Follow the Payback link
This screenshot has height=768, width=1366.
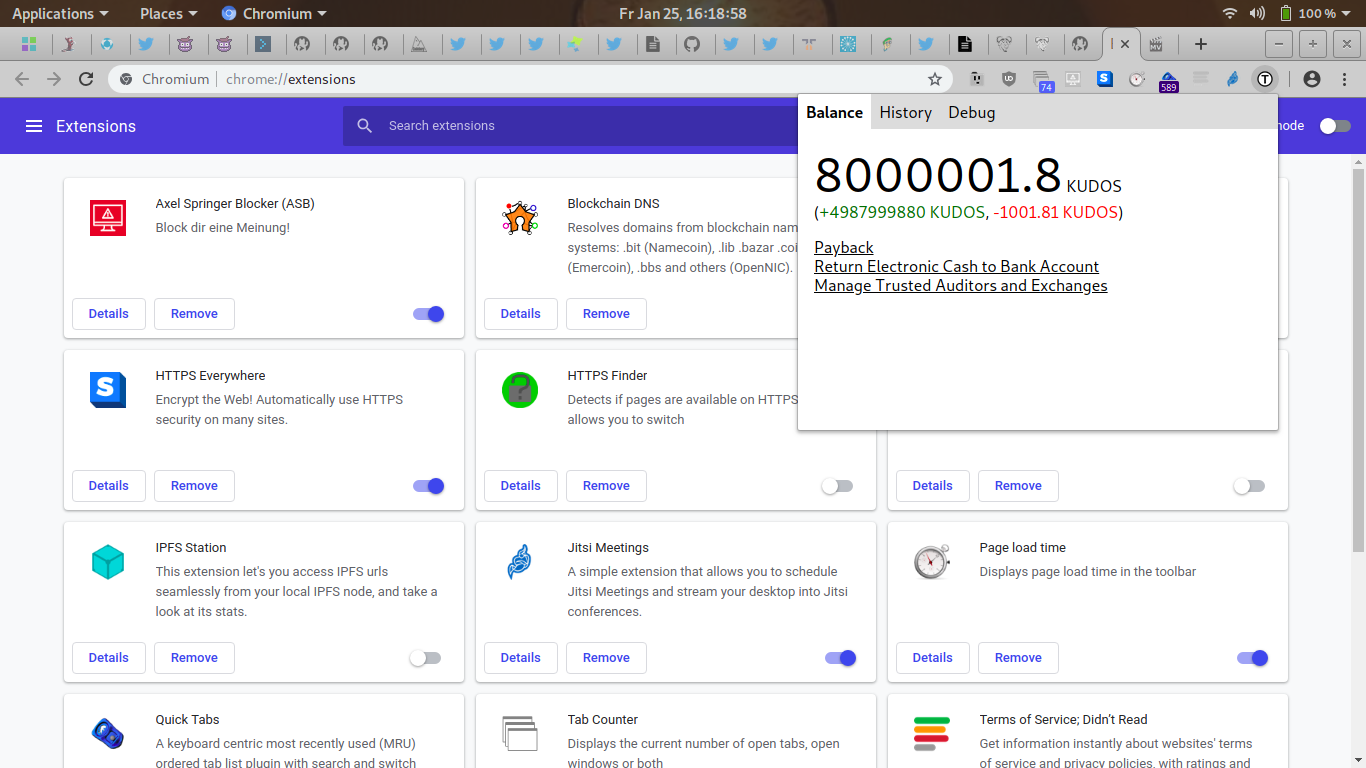click(844, 248)
